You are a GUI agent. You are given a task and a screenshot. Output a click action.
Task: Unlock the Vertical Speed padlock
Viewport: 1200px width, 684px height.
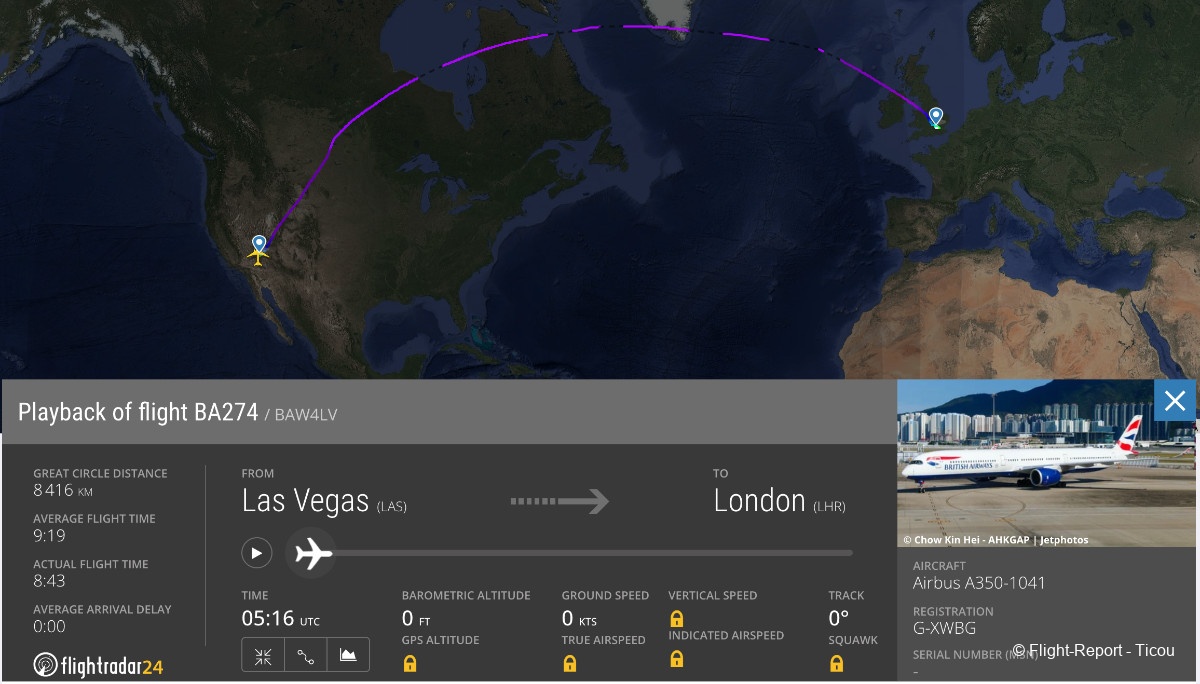tap(678, 620)
